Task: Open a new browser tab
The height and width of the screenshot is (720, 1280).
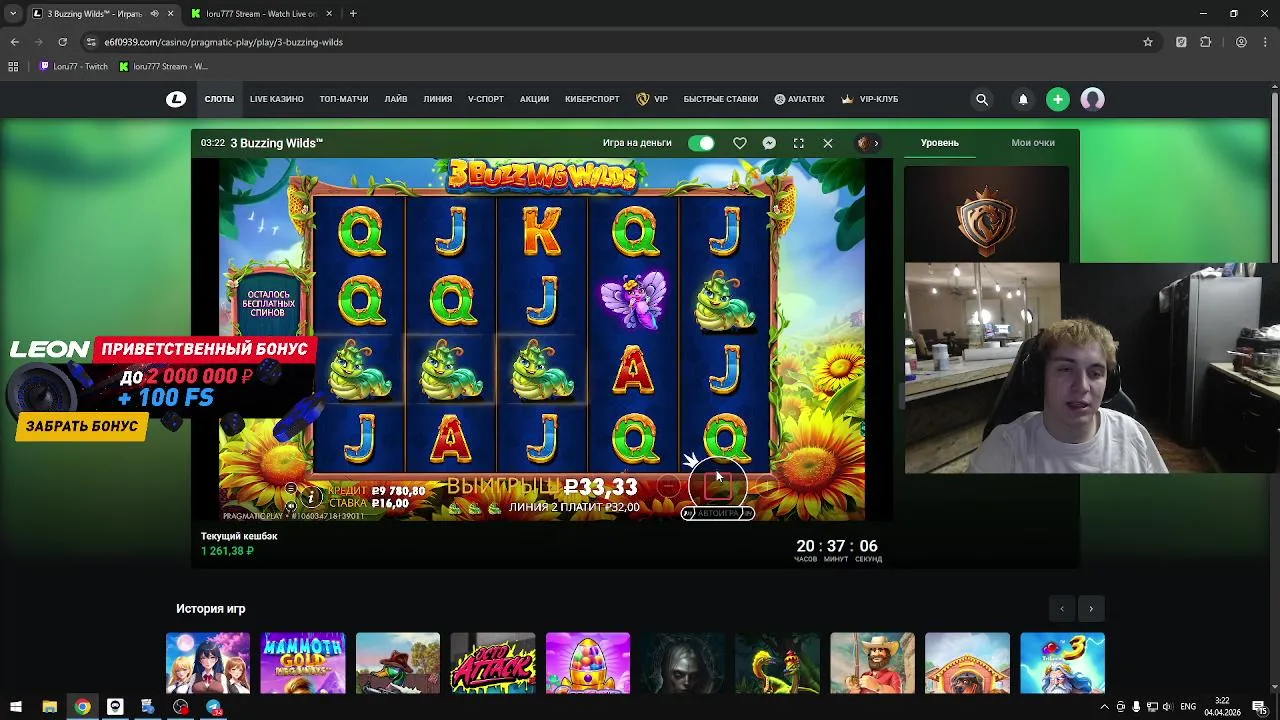Action: pos(353,14)
